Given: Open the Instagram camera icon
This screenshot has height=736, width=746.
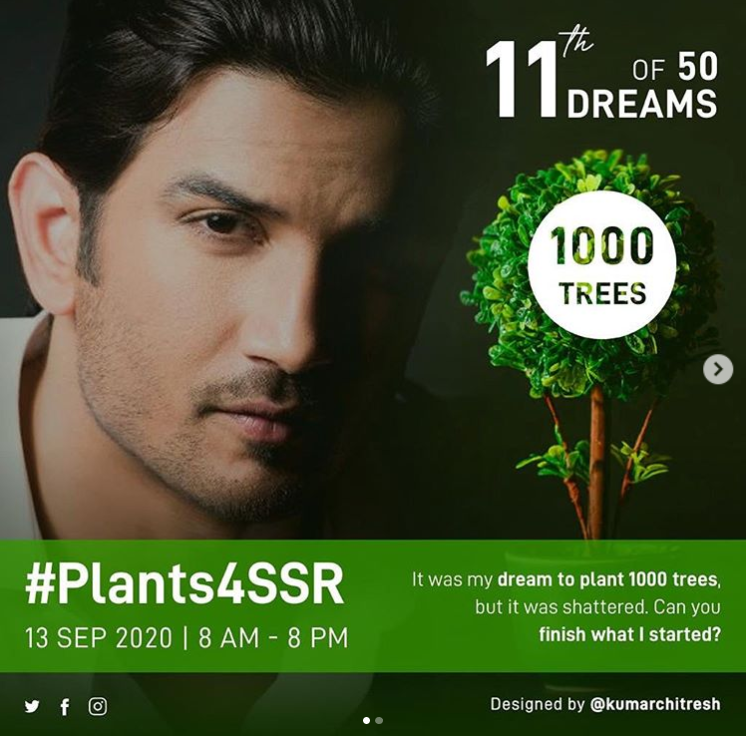Looking at the screenshot, I should pos(97,706).
